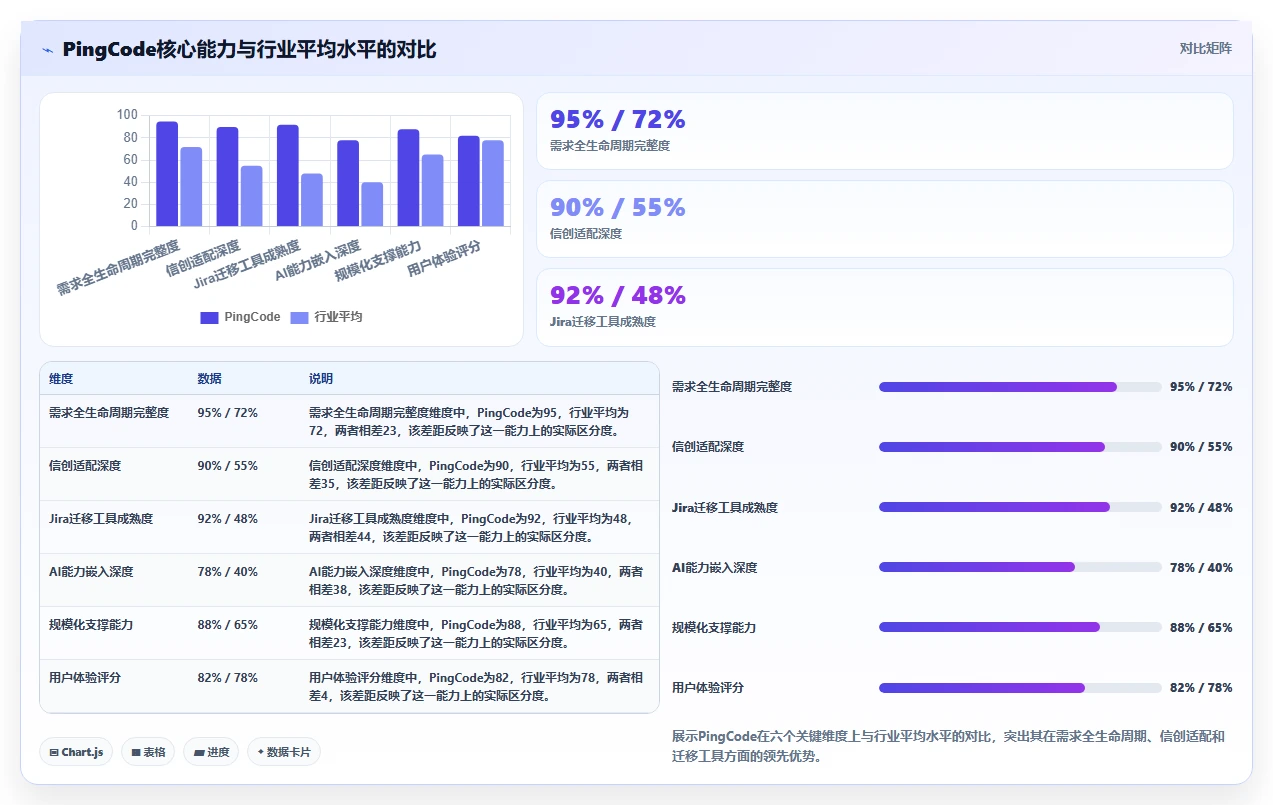This screenshot has height=805, width=1273.
Task: Click the table description mentioning 两者相差35
Action: (x=476, y=475)
